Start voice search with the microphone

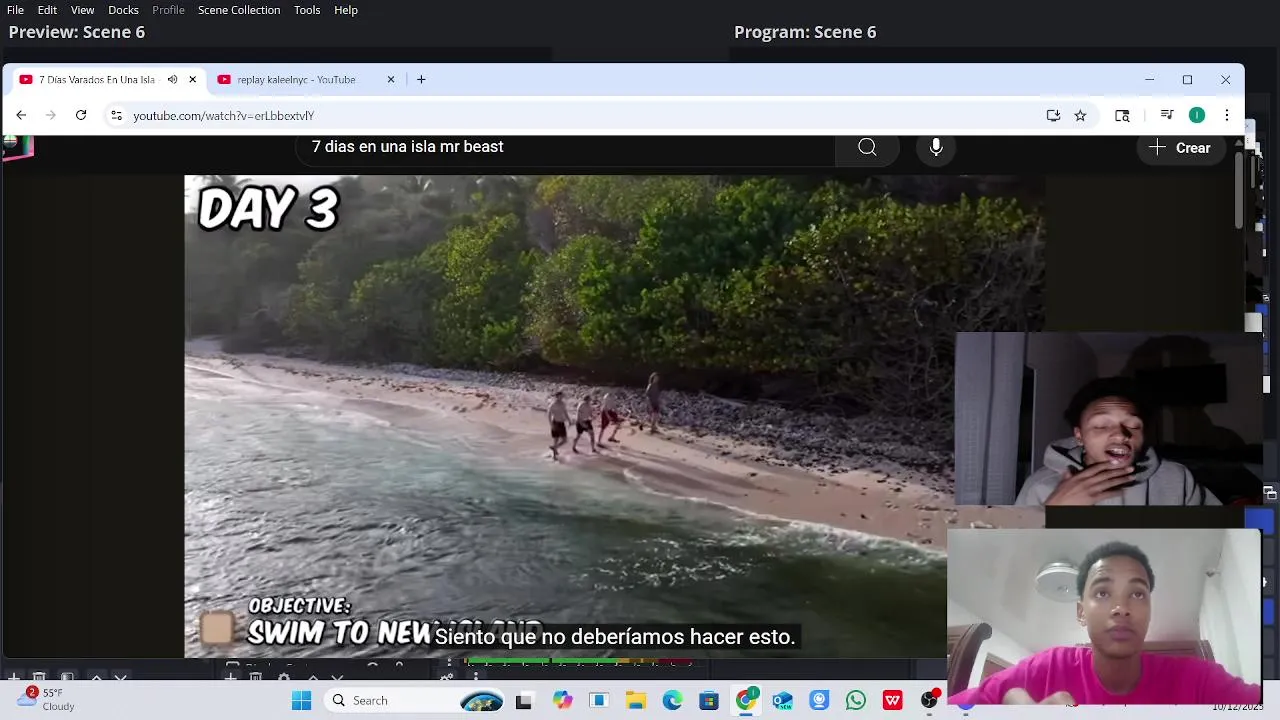click(936, 148)
